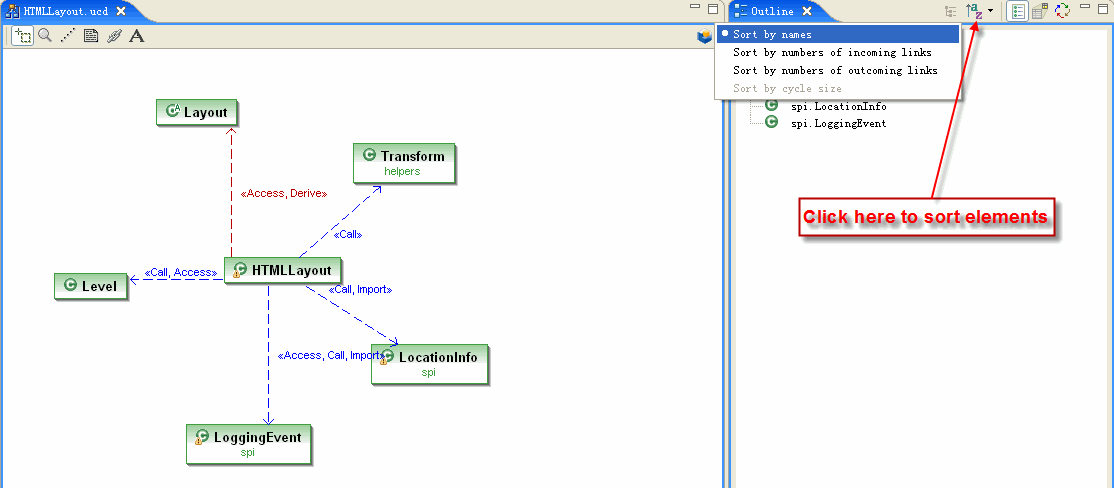The image size is (1114, 488).
Task: Click the «Call» link label
Action: pos(348,234)
